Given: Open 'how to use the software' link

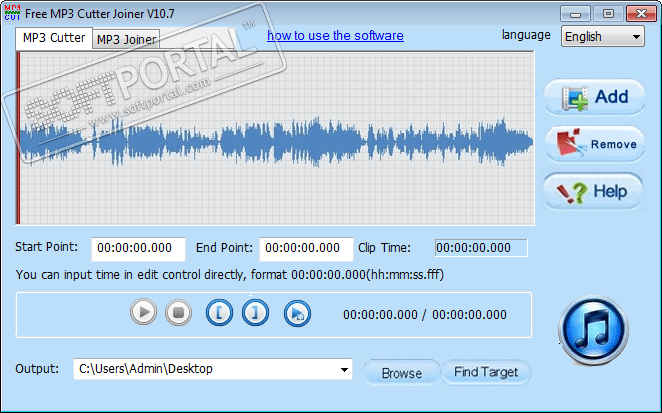Looking at the screenshot, I should coord(335,36).
